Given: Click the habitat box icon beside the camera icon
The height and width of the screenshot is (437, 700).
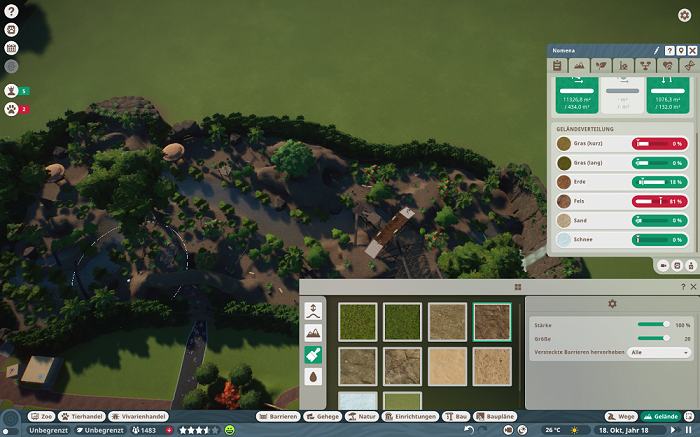Looking at the screenshot, I should click(677, 266).
